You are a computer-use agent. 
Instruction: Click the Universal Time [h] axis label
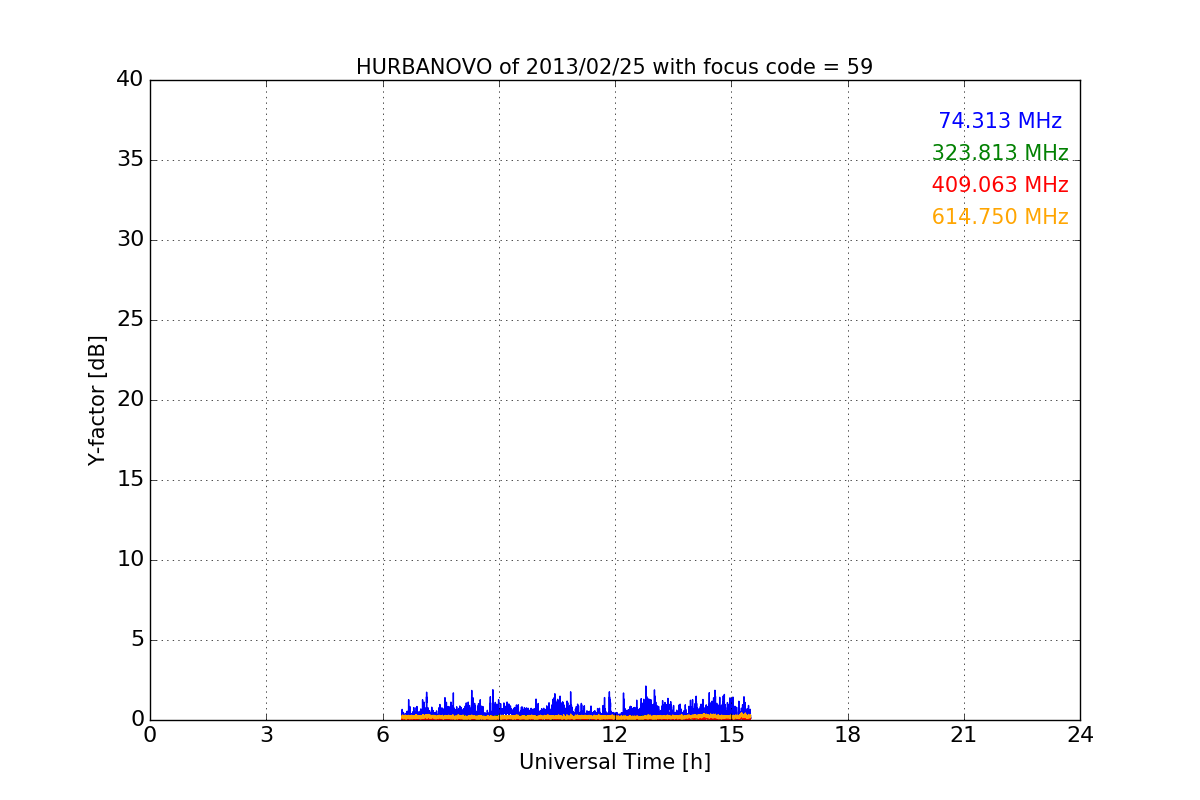click(x=614, y=762)
